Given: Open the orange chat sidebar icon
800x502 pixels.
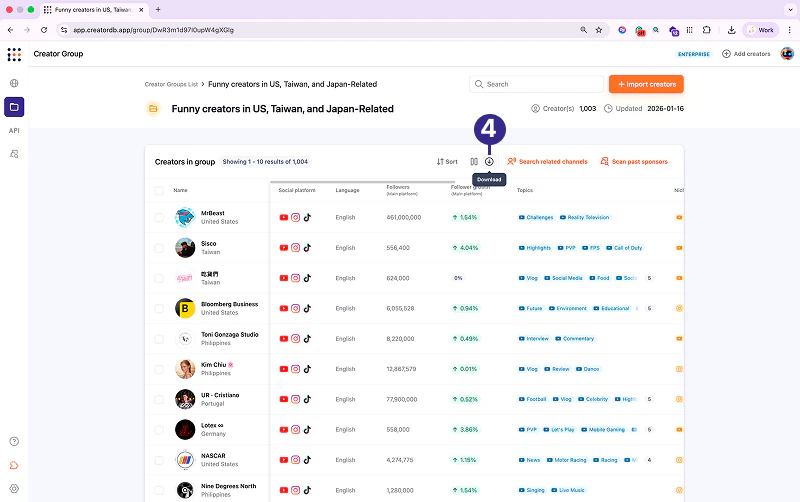Looking at the screenshot, I should pos(14,465).
